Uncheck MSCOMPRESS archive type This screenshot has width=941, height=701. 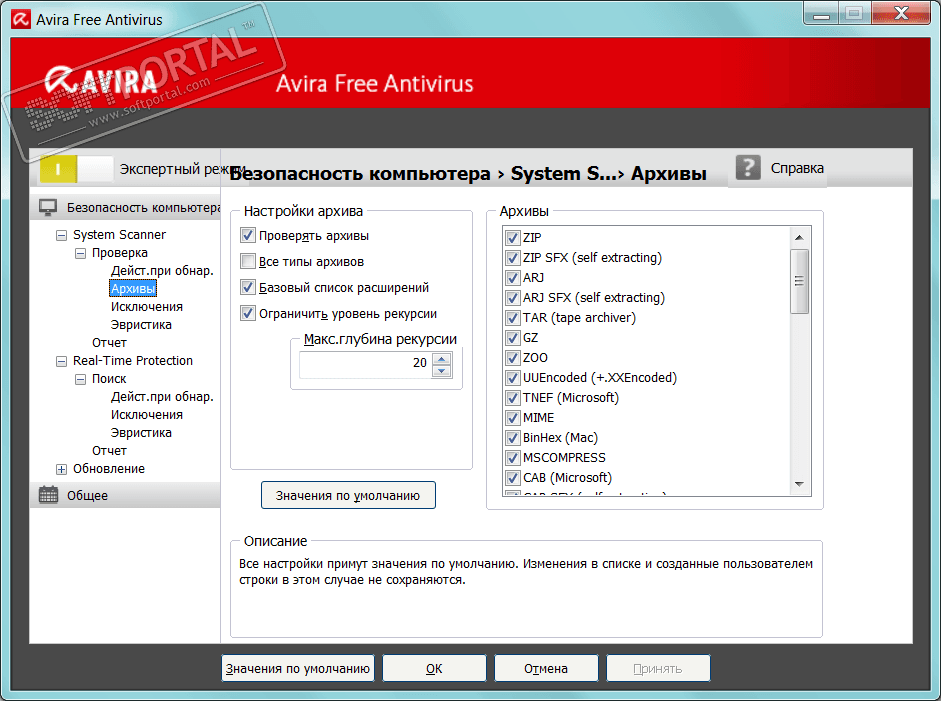pos(513,458)
